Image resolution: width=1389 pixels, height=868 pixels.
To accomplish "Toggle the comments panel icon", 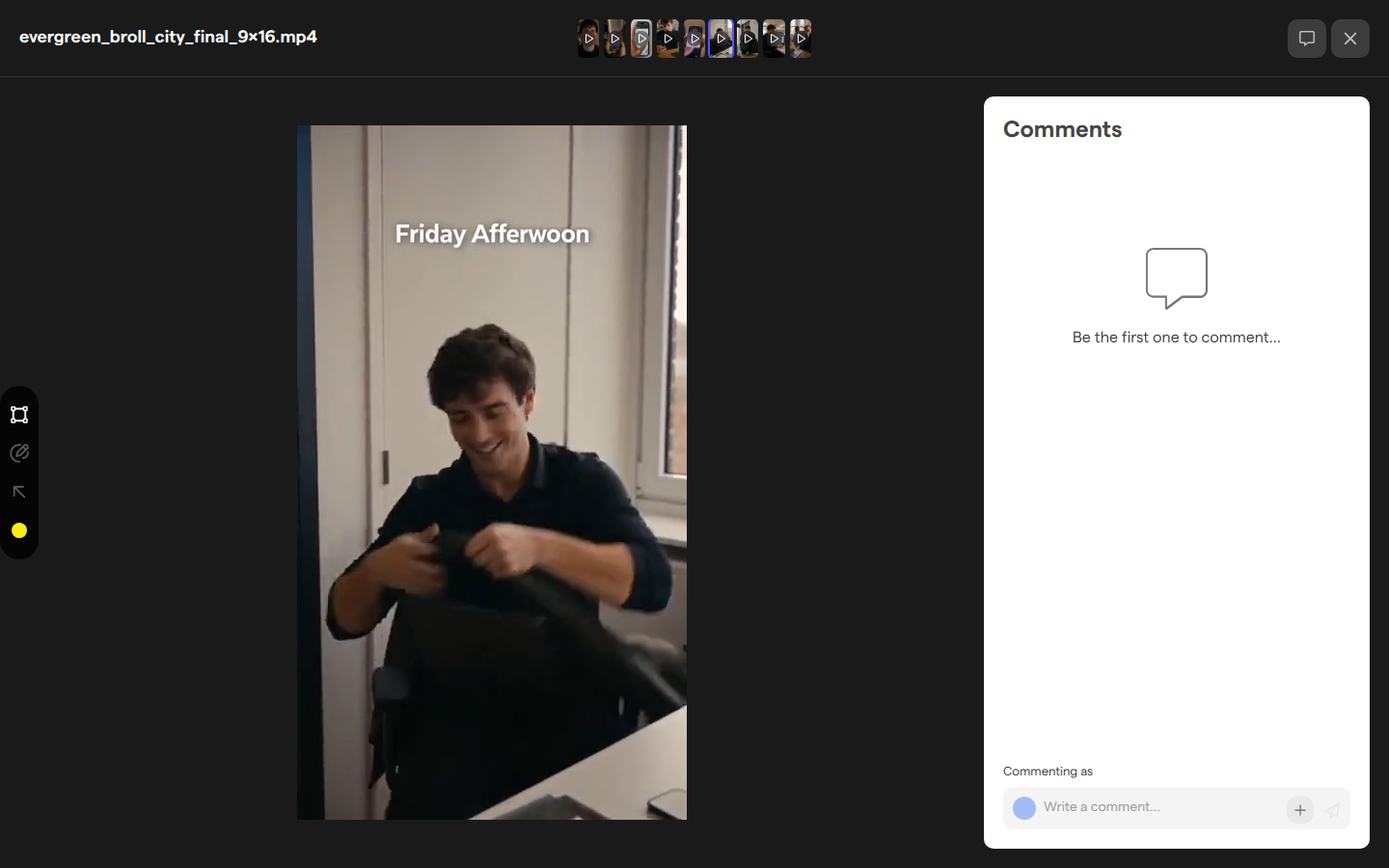I will (x=1307, y=39).
